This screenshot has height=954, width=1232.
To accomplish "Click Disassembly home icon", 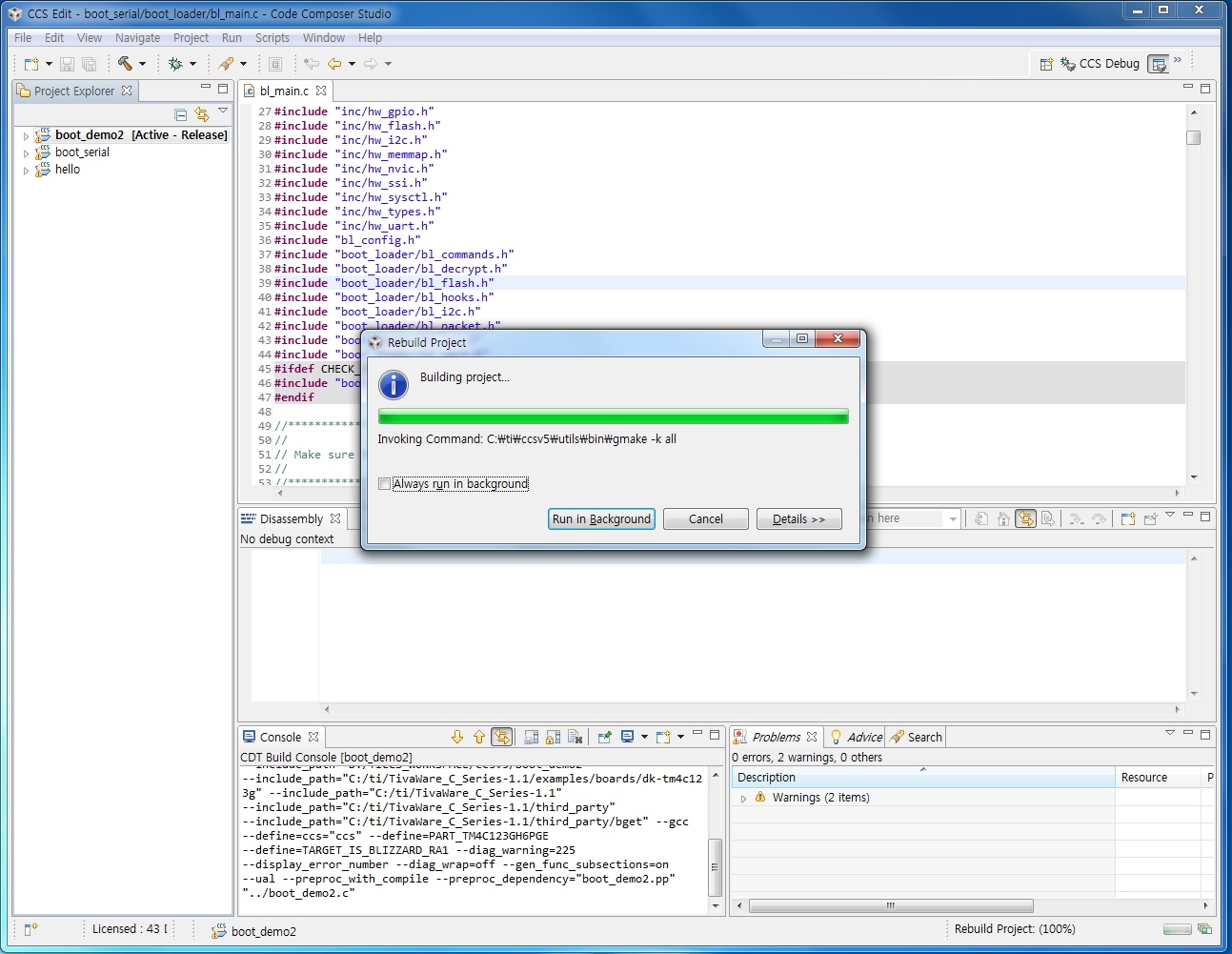I will [x=1003, y=518].
